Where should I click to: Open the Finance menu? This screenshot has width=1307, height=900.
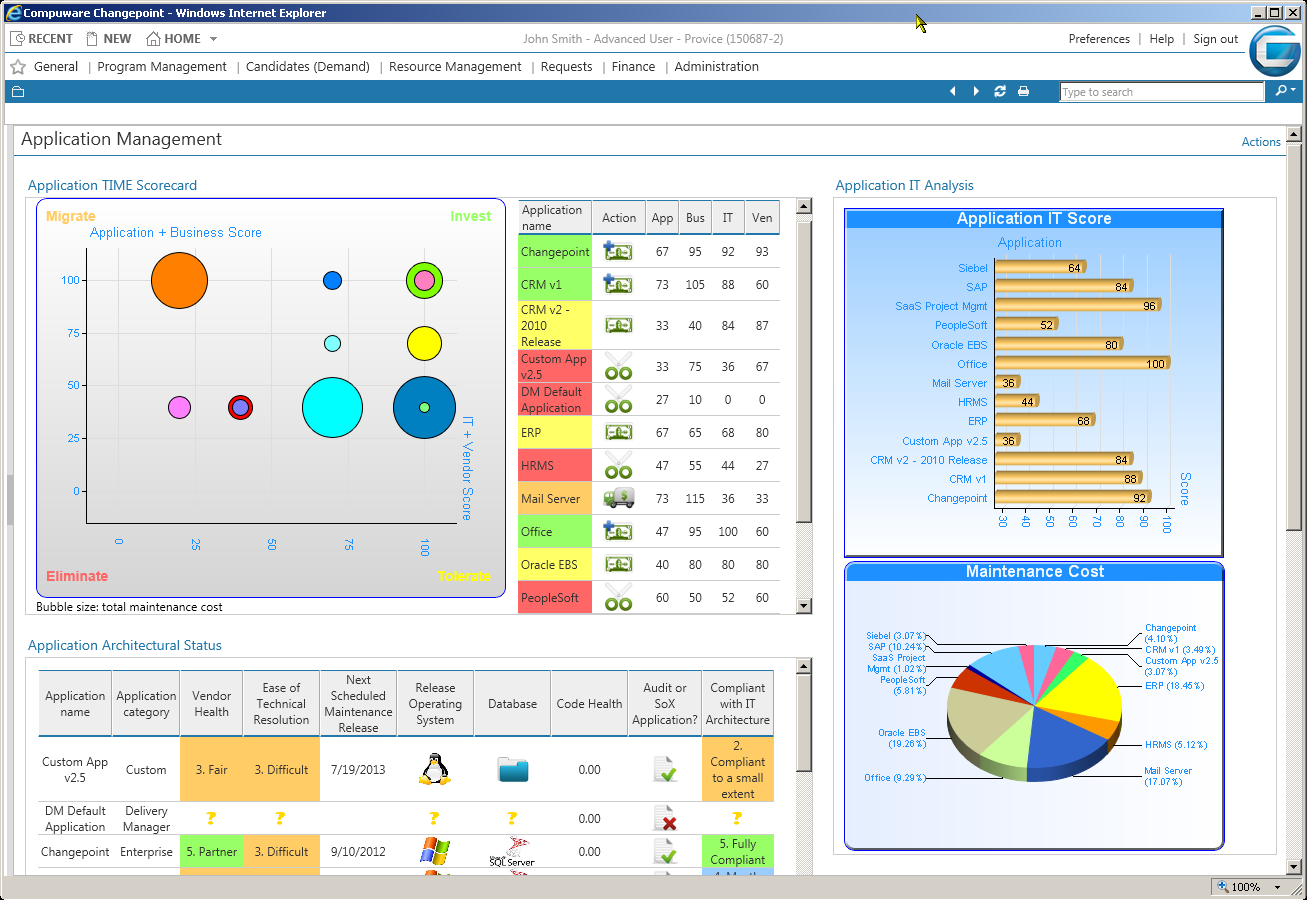click(x=634, y=67)
